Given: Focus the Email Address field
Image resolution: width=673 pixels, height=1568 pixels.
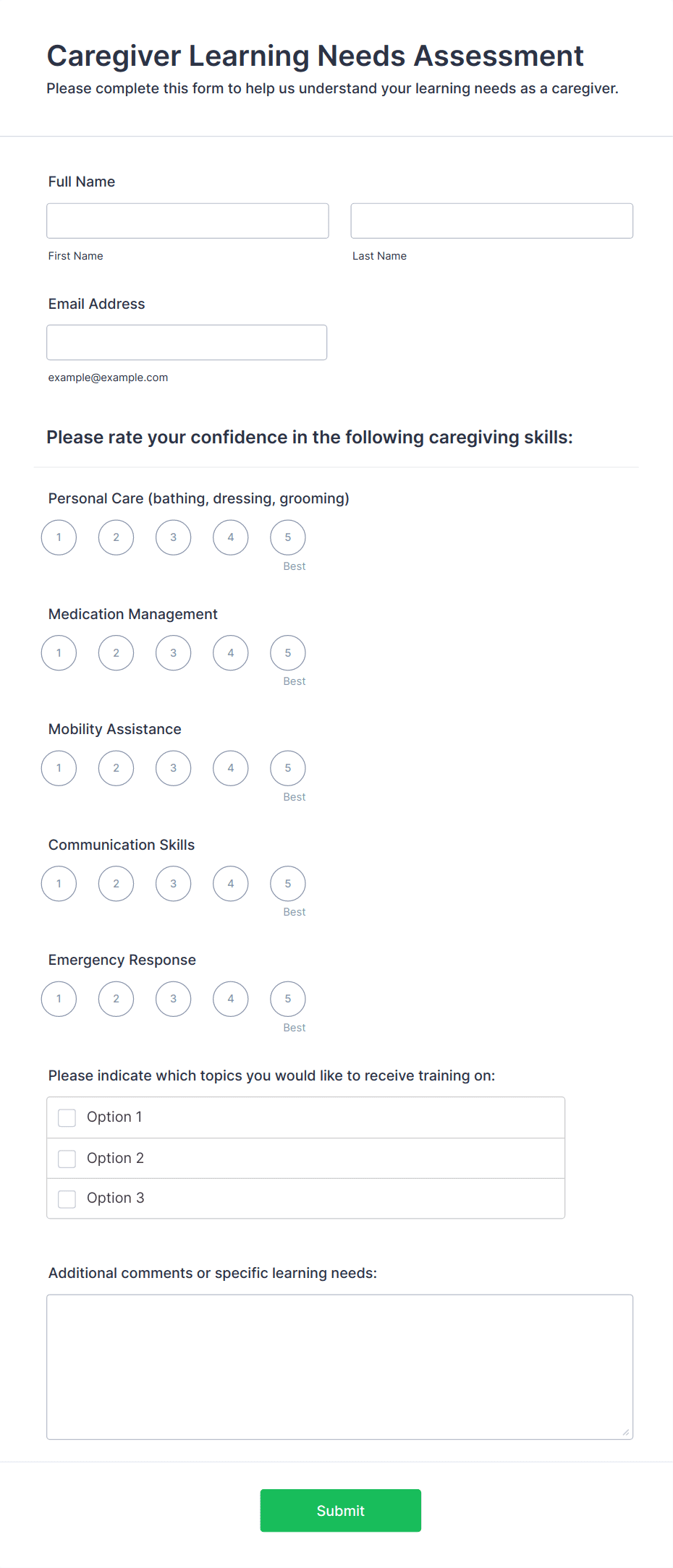Looking at the screenshot, I should [x=186, y=341].
